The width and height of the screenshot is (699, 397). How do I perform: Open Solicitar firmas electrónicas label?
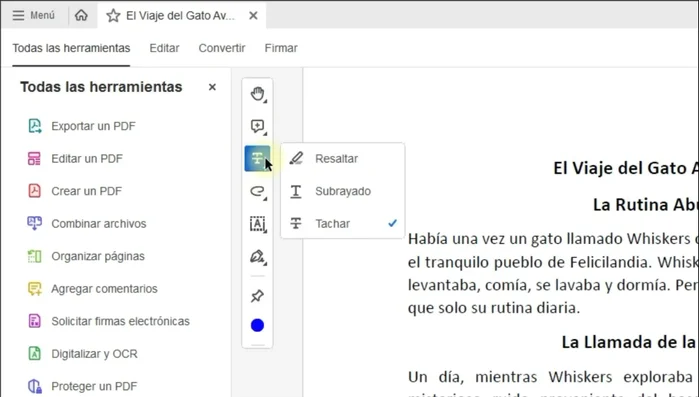(x=120, y=321)
